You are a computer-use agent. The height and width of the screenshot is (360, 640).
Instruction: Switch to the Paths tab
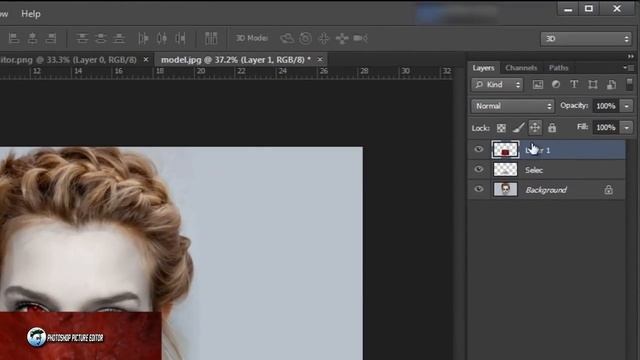(558, 68)
